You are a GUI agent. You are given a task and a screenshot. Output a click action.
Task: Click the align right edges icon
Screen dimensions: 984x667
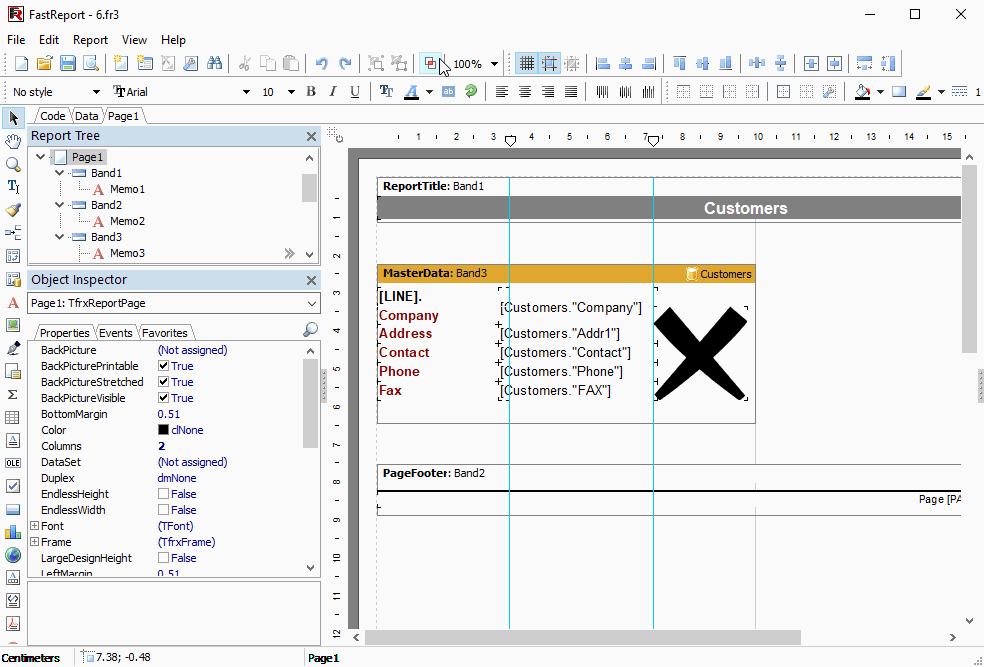tap(649, 63)
